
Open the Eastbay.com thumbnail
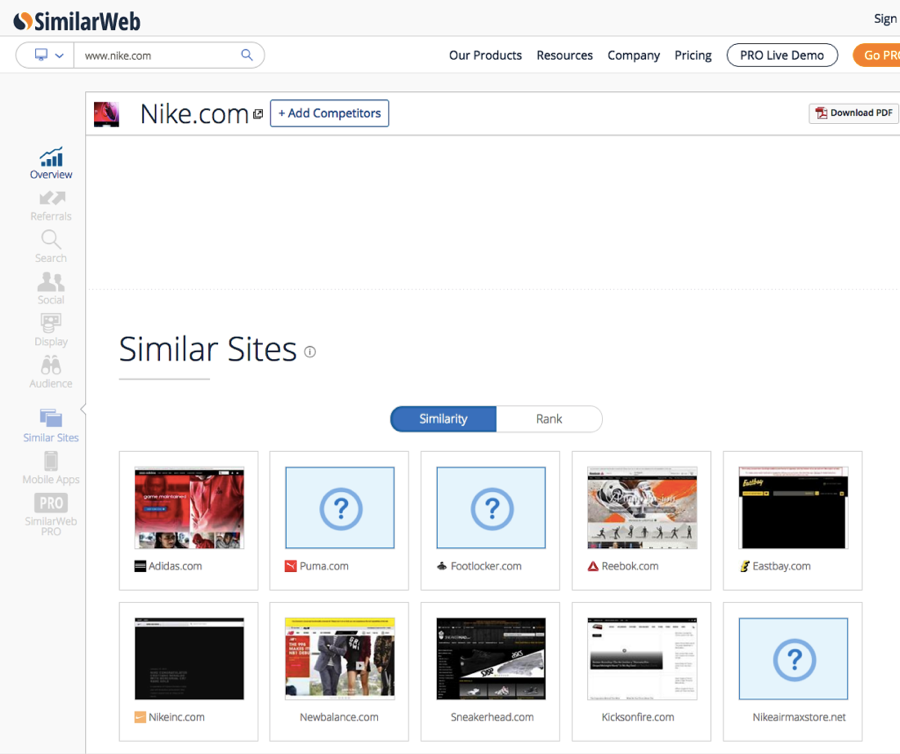point(793,508)
